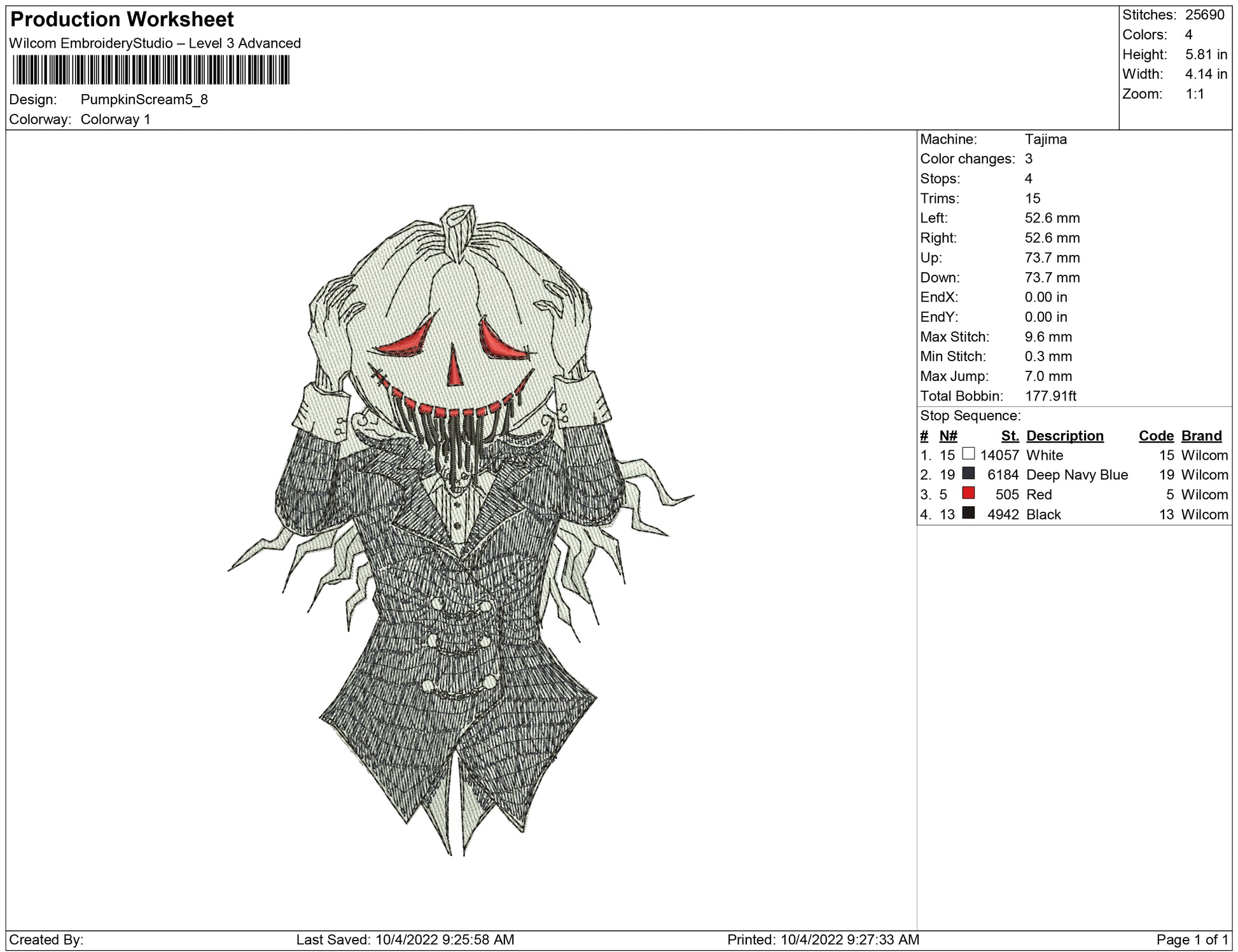Image resolution: width=1238 pixels, height=952 pixels.
Task: Click the St. column header
Action: 1010,436
